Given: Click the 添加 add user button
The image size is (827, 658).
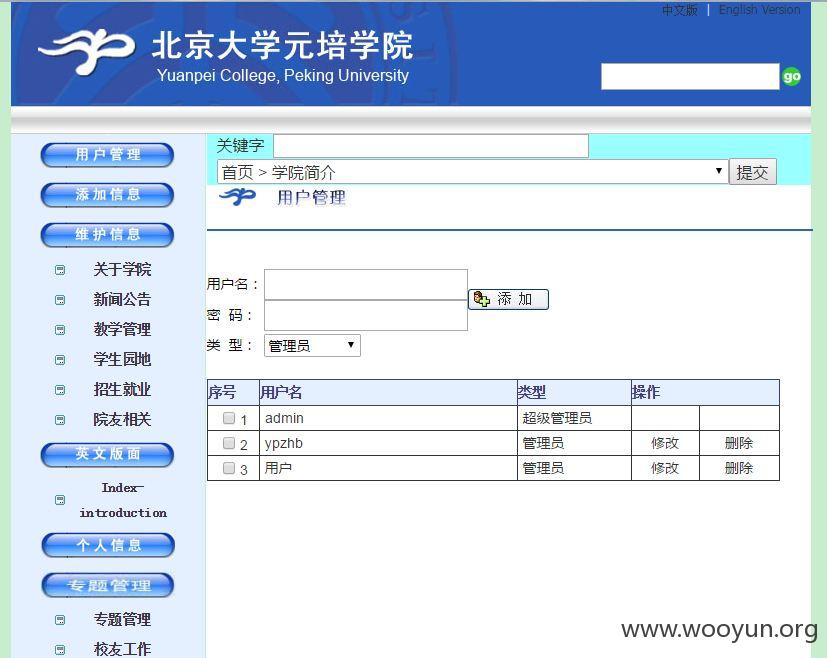Looking at the screenshot, I should (508, 299).
